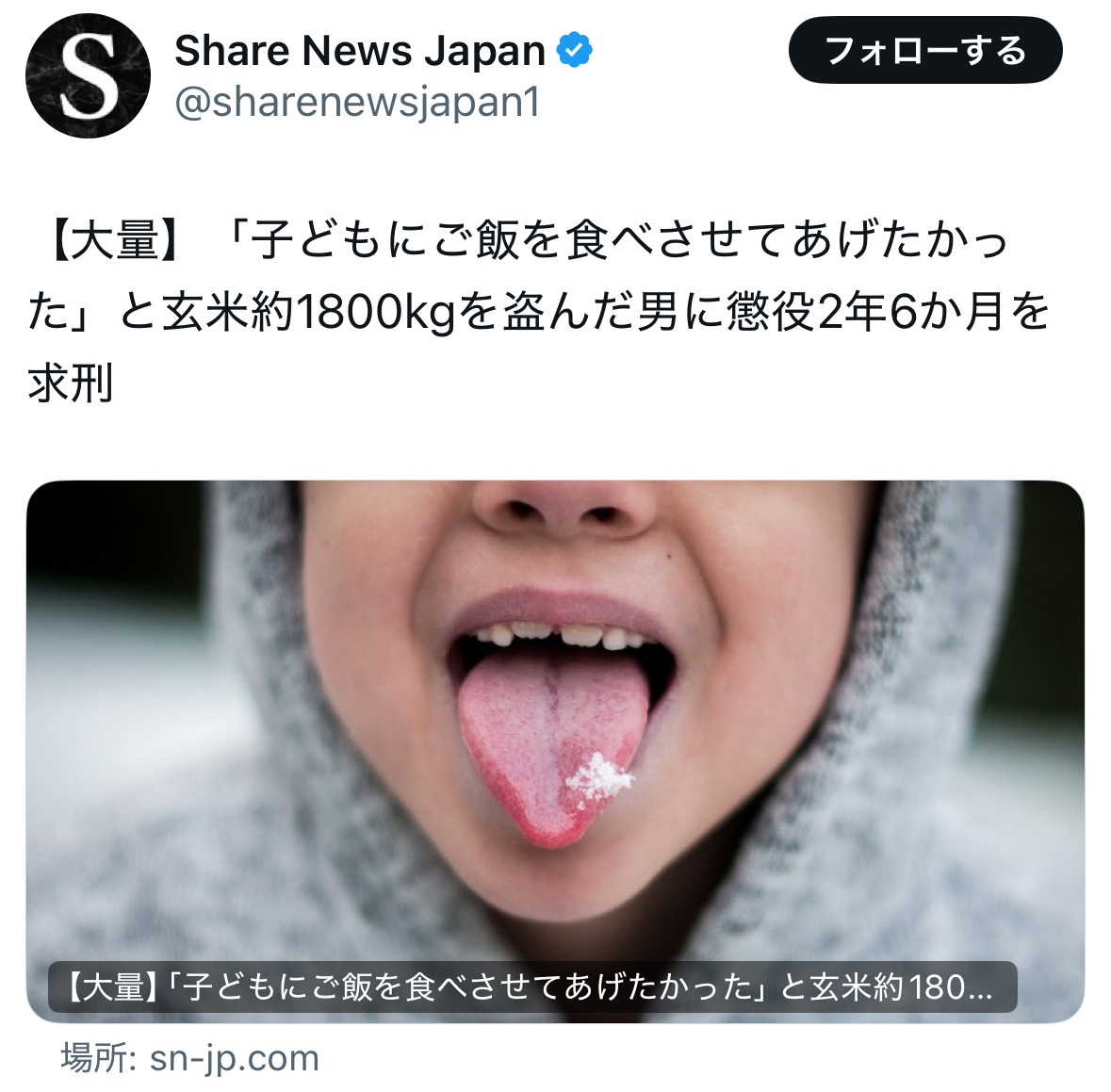The height and width of the screenshot is (1092, 1111).
Task: Open the sn-jp.com source link
Action: click(x=235, y=1059)
